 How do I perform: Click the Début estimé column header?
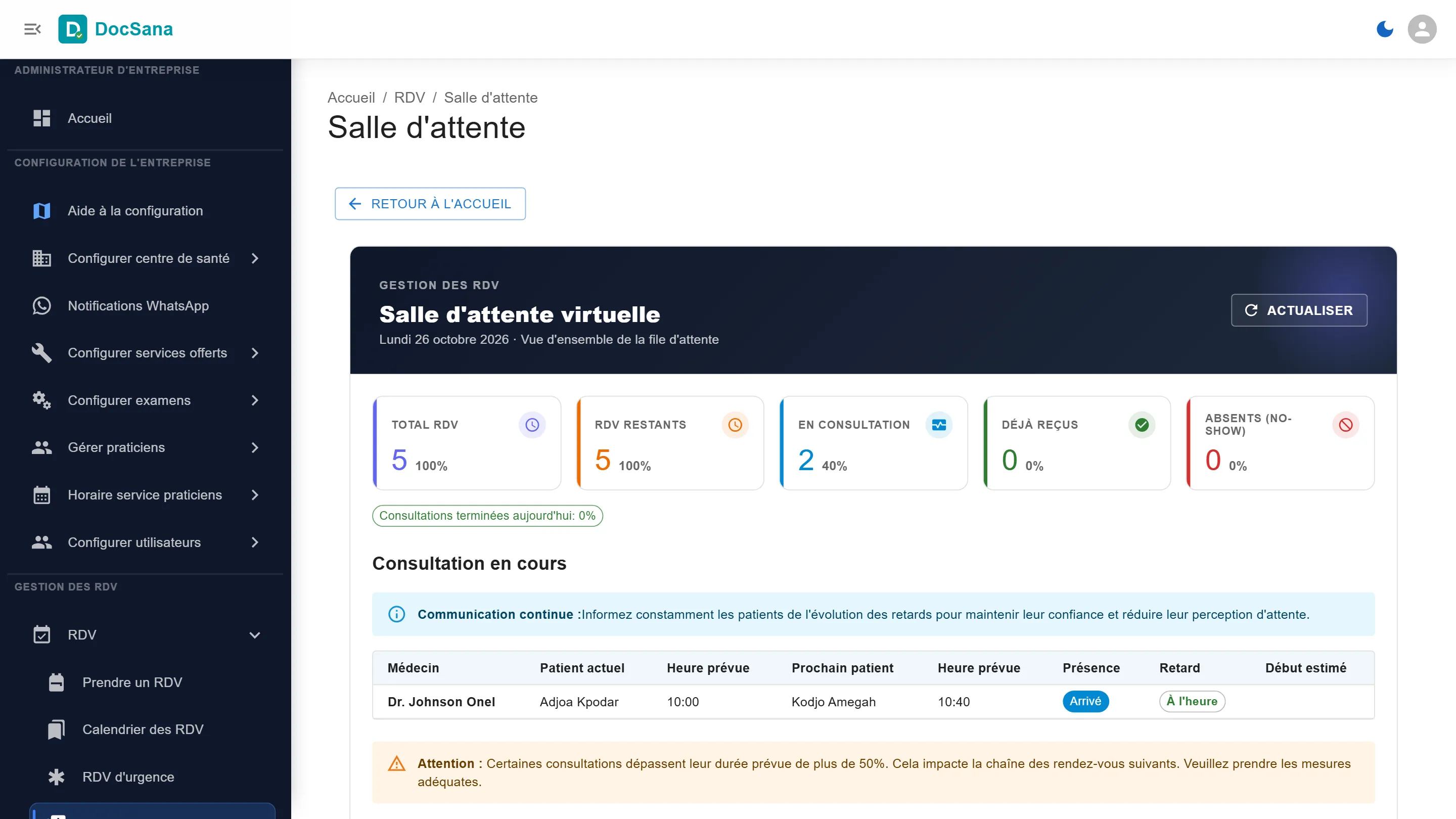(1306, 668)
